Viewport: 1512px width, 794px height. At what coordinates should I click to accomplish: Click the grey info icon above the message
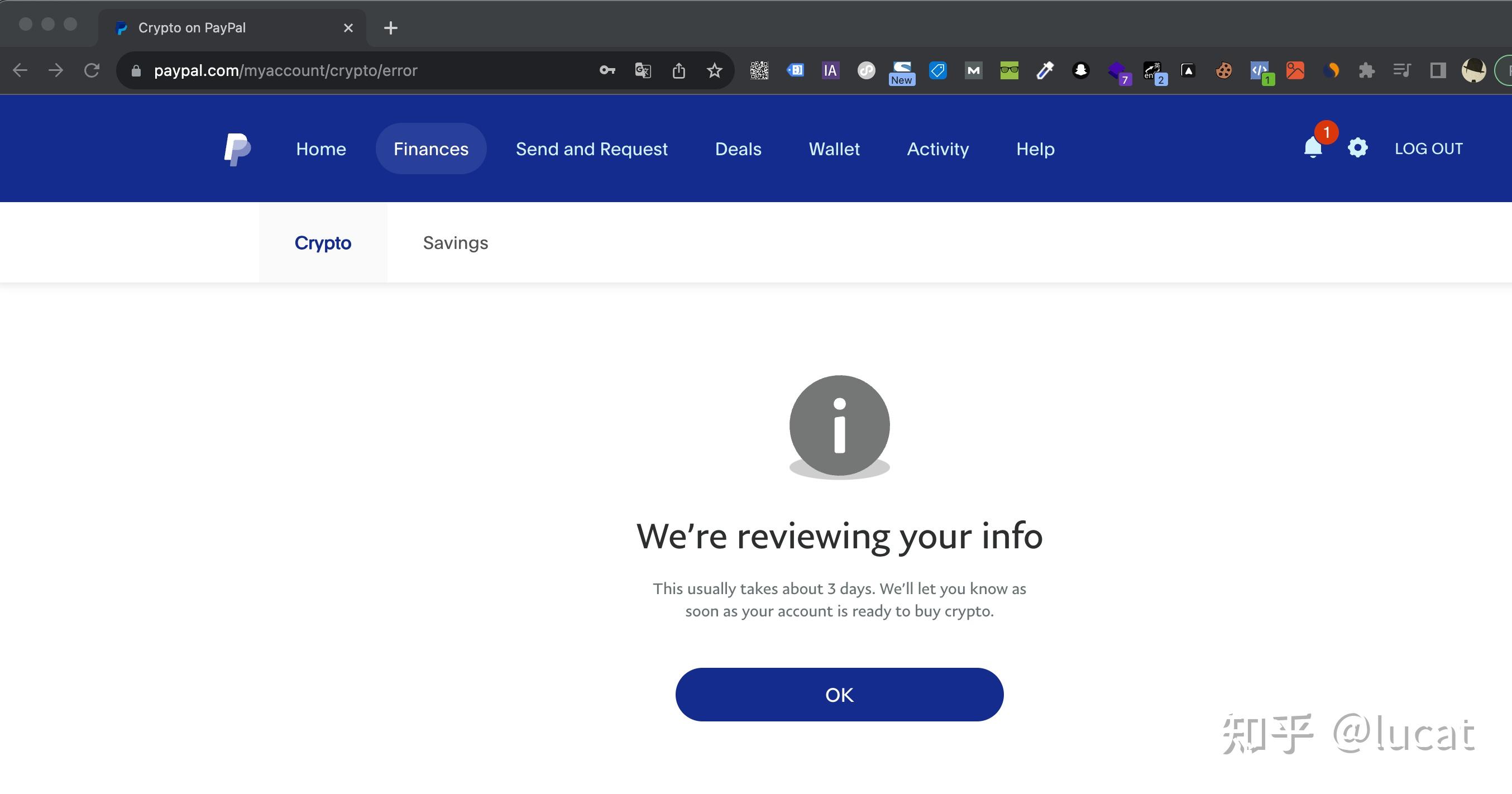(839, 425)
